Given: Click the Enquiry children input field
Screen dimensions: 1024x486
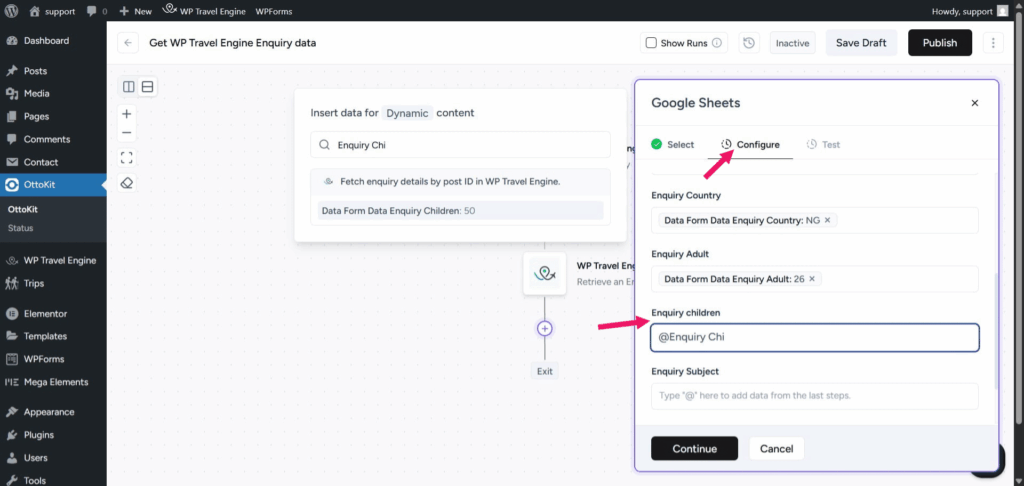Looking at the screenshot, I should tap(814, 338).
